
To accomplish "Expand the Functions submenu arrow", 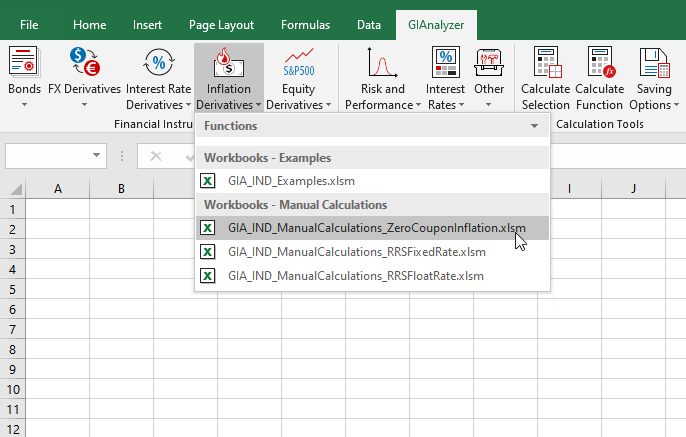I will click(x=534, y=126).
